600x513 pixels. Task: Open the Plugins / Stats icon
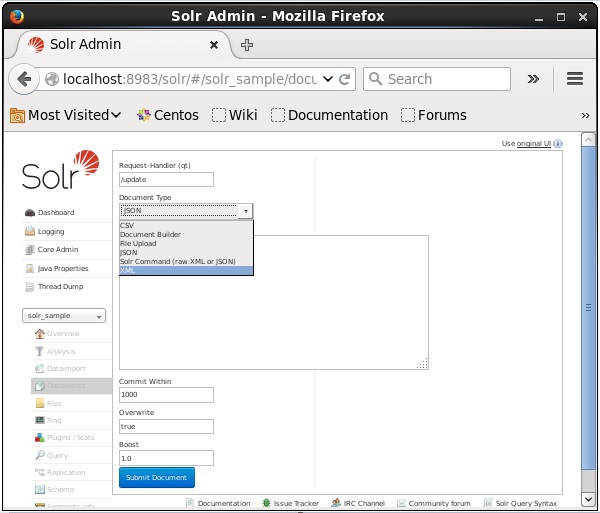(39, 437)
